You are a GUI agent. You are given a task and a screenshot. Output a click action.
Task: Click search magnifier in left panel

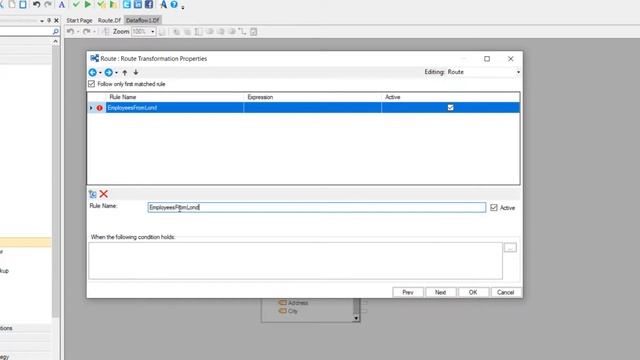click(56, 31)
